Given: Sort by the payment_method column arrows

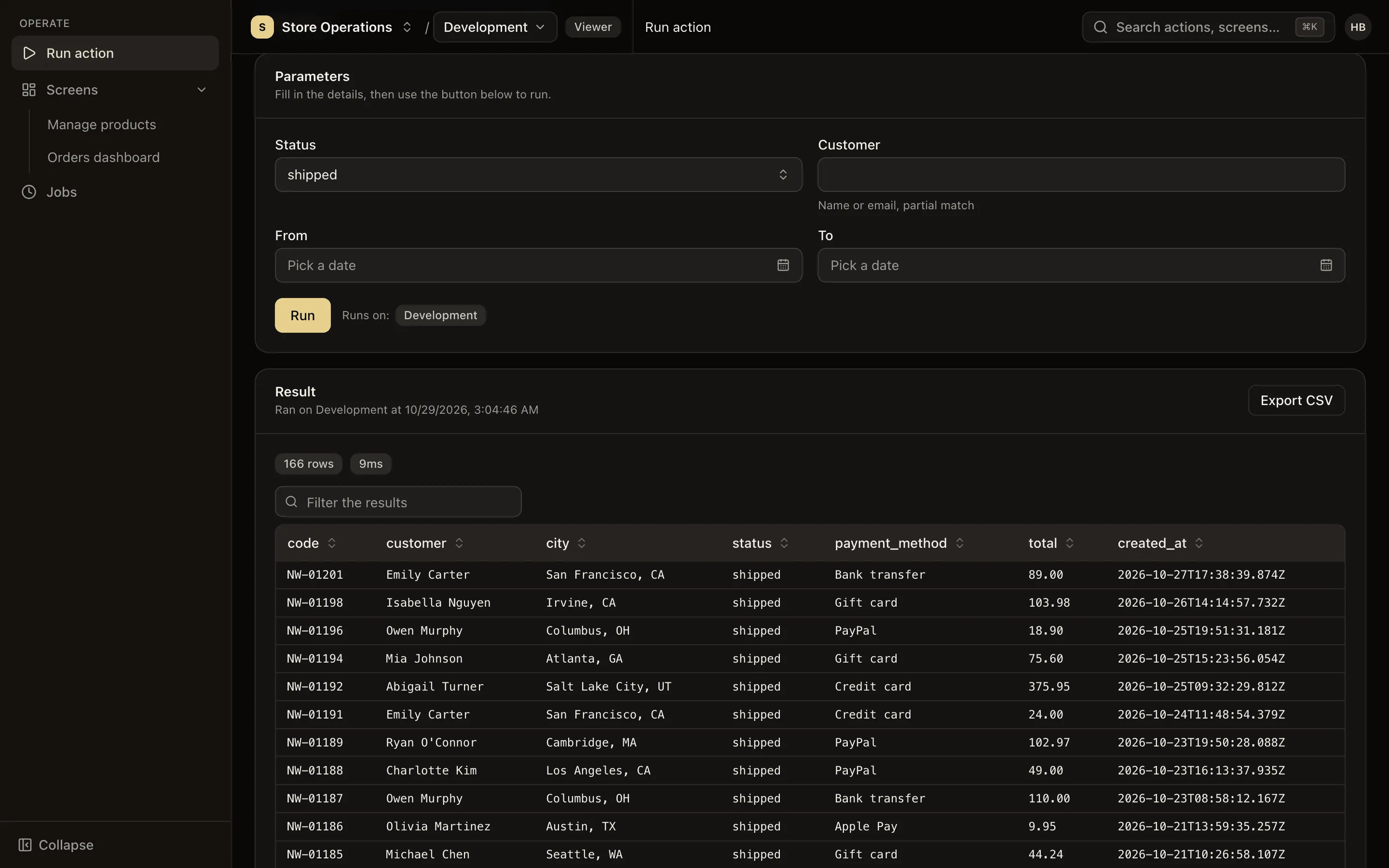Looking at the screenshot, I should coord(960,543).
